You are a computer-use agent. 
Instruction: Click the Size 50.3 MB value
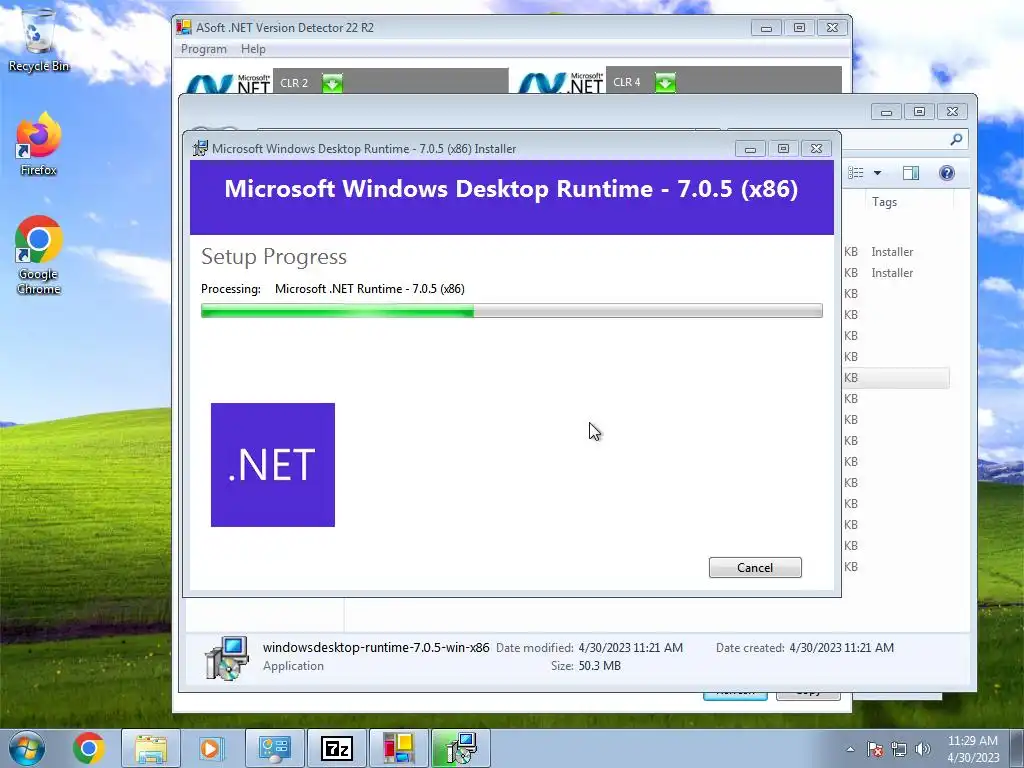600,665
